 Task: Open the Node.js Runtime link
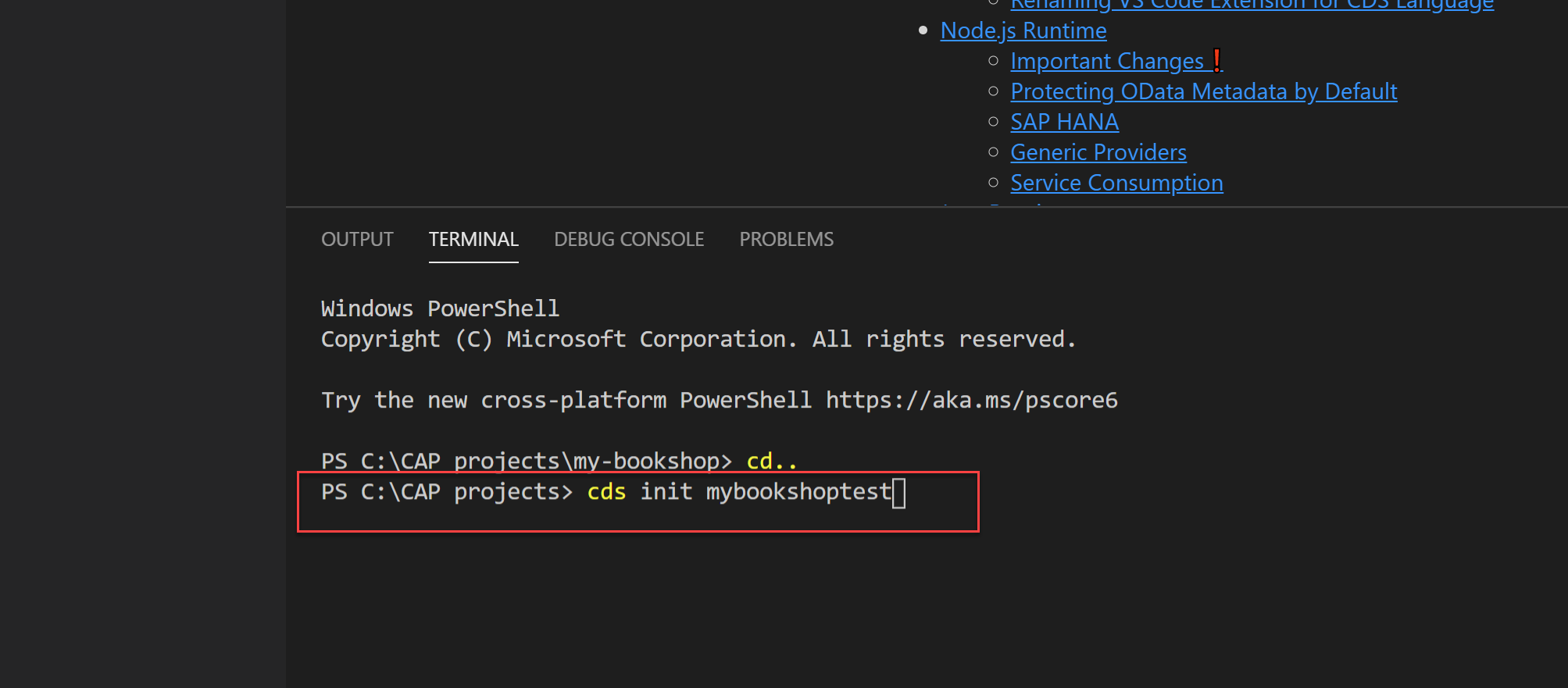coord(1023,30)
